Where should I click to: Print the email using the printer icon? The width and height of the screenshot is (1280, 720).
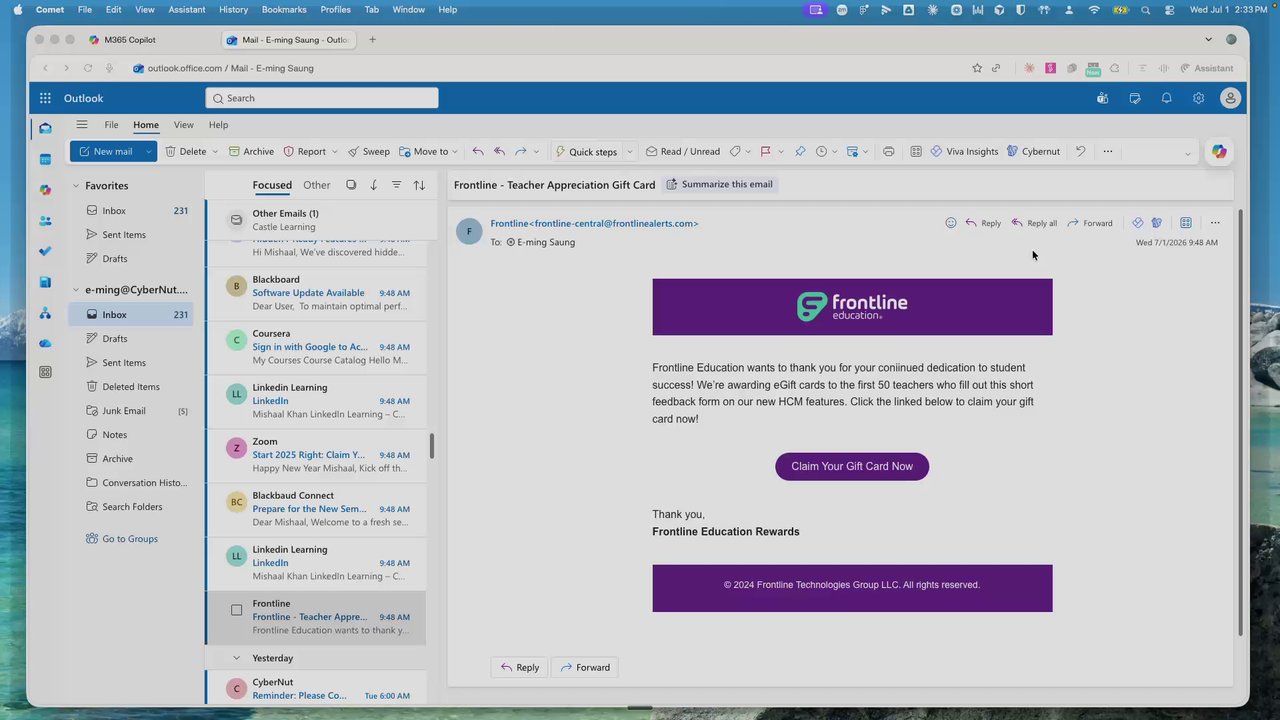(888, 151)
